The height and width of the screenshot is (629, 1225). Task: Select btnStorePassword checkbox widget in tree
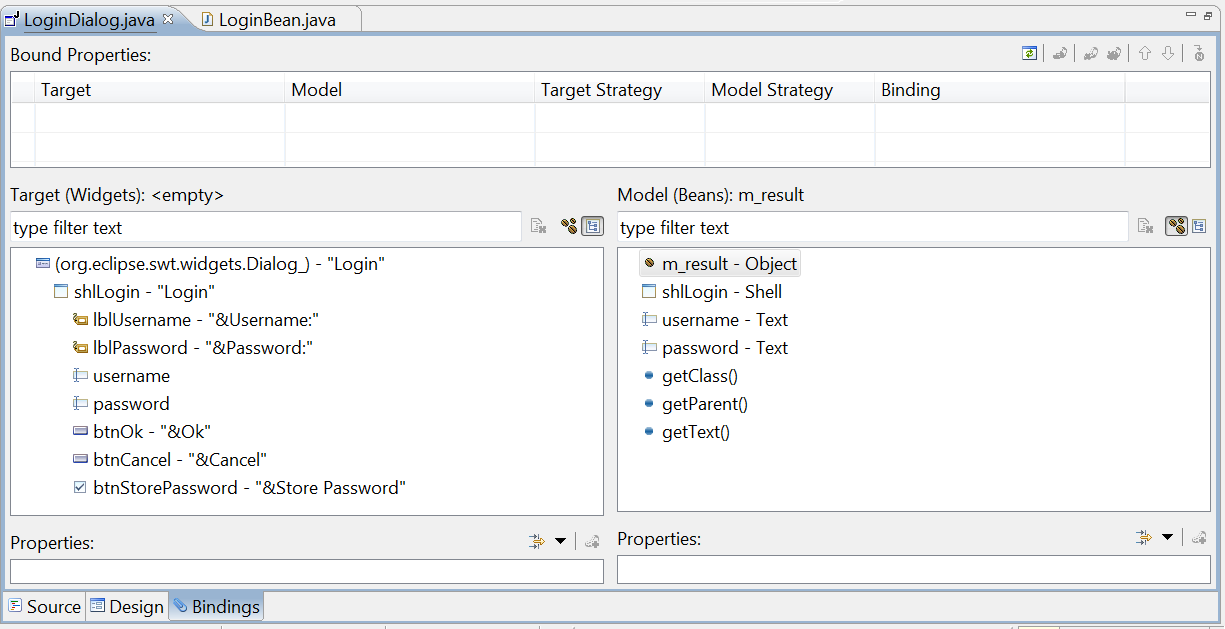point(240,488)
